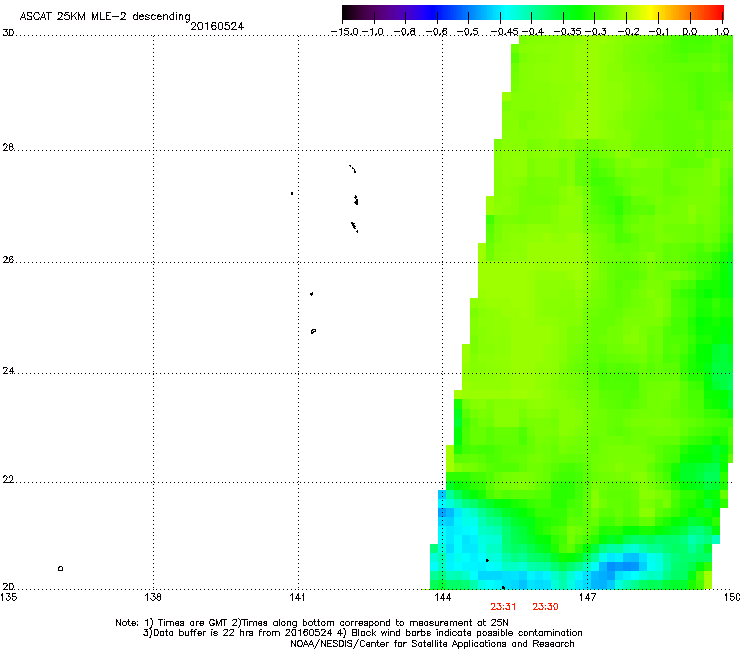Select the latitude axis label 28

(x=8, y=147)
